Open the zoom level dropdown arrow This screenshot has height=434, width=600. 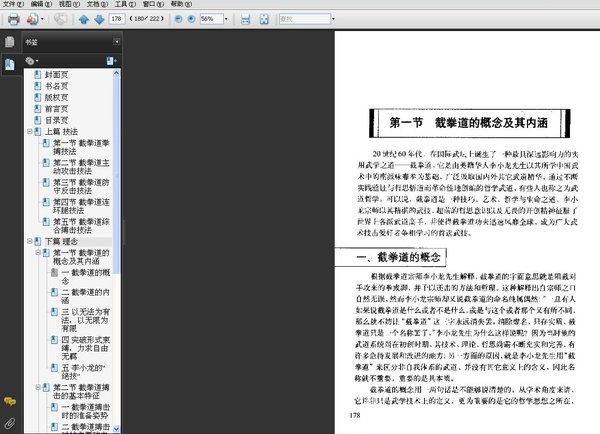coord(226,19)
